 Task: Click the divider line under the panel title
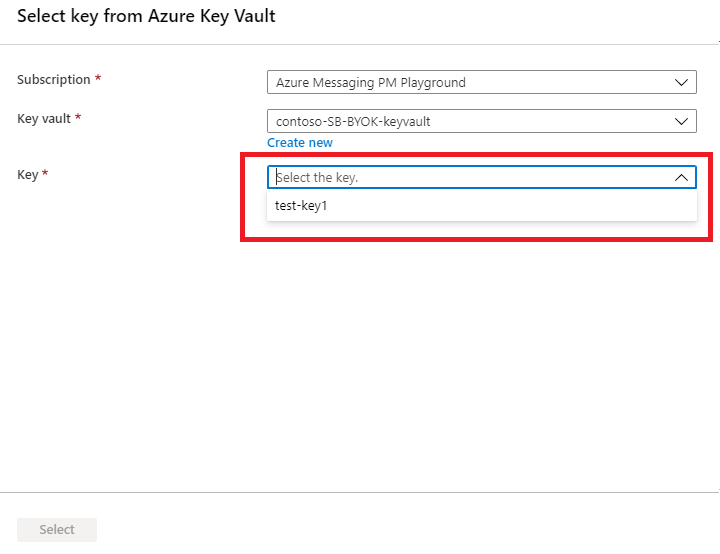pyautogui.click(x=360, y=43)
